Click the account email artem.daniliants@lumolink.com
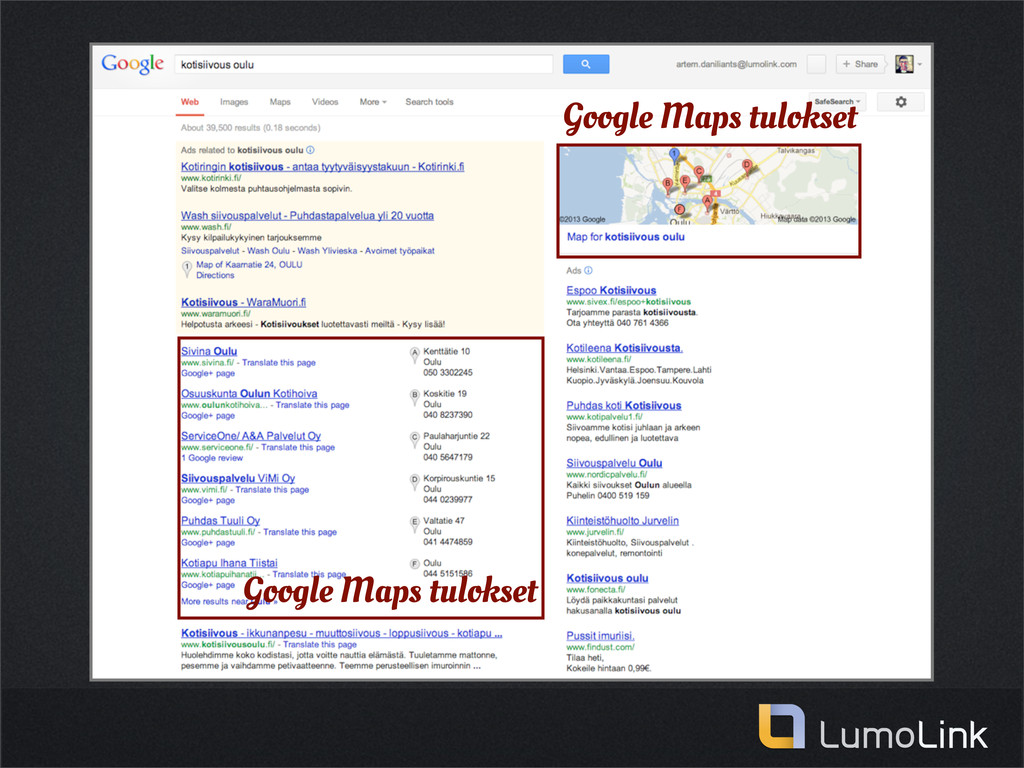The height and width of the screenshot is (768, 1024). [736, 64]
